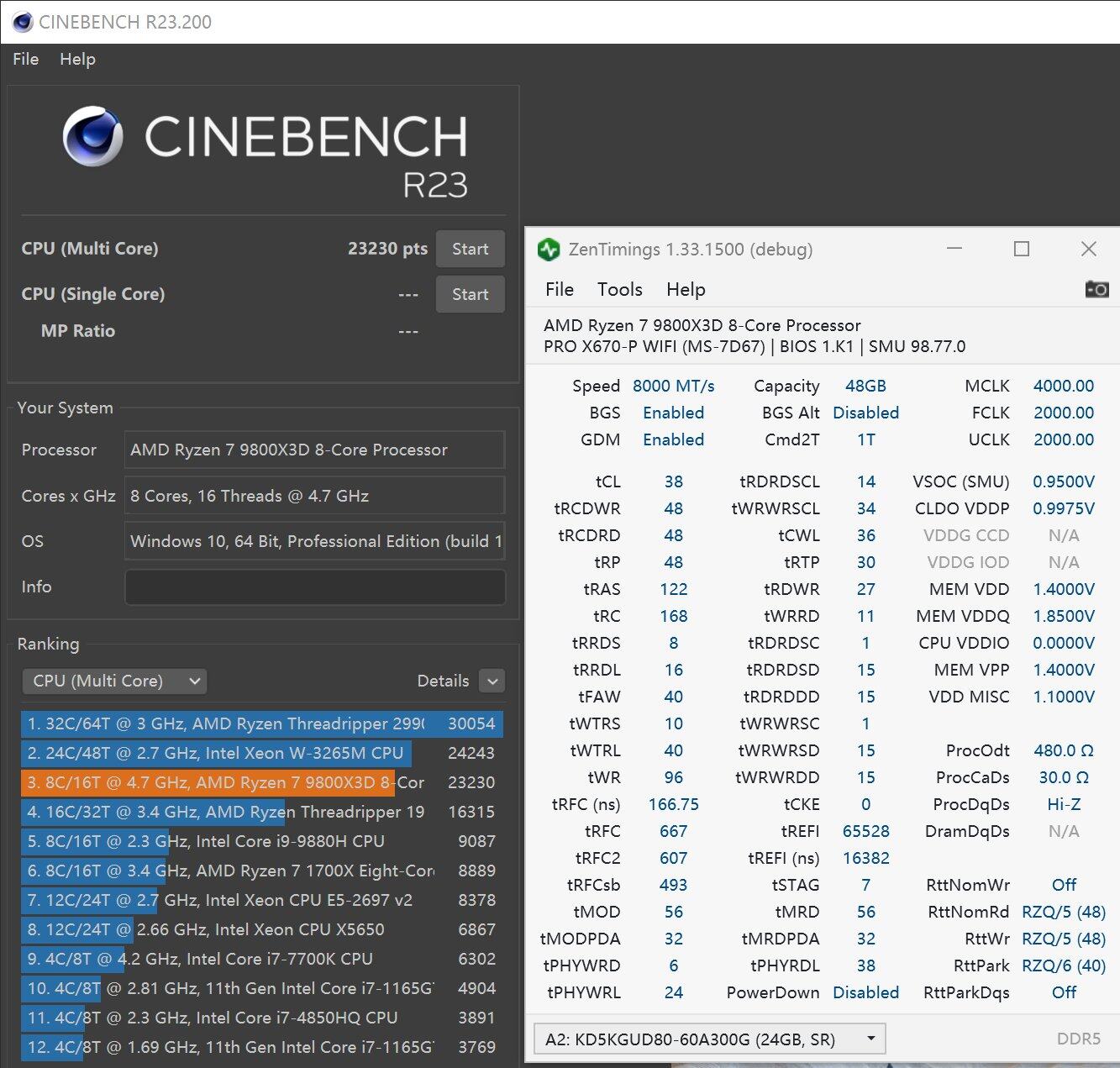Click the OS Windows 10 field
The height and width of the screenshot is (1068, 1120).
(315, 541)
